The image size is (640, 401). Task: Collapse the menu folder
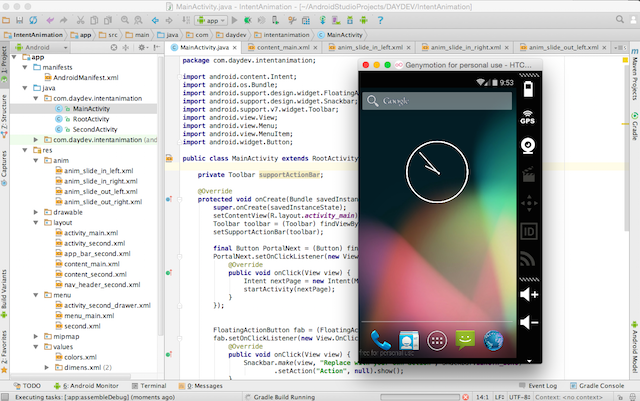point(36,295)
